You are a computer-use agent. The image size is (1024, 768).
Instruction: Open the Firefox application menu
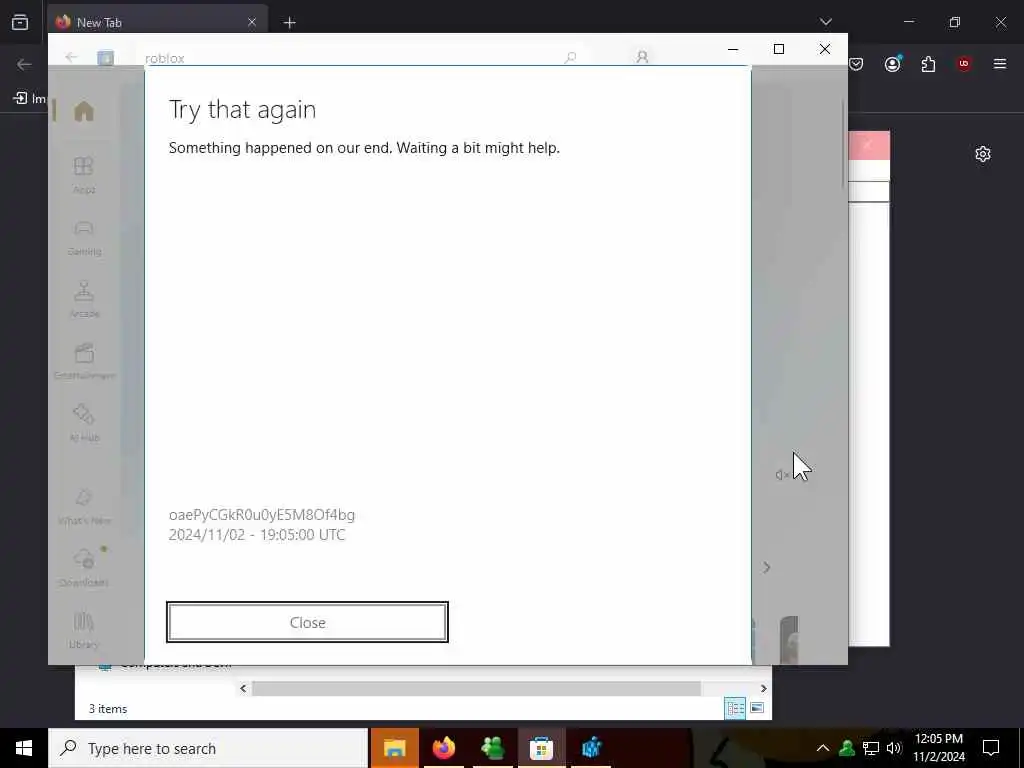pyautogui.click(x=1000, y=63)
